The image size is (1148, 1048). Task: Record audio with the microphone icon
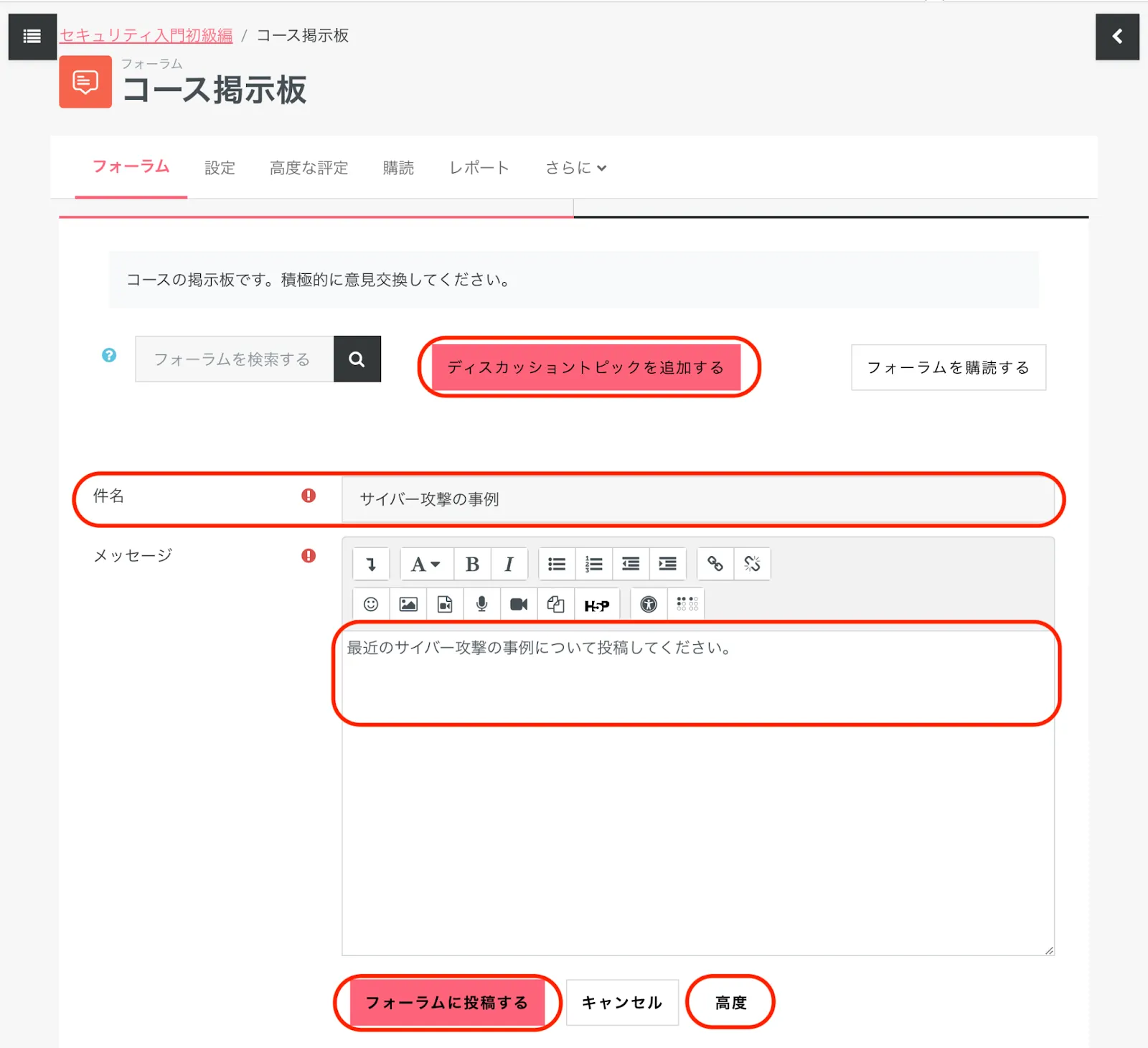tap(481, 605)
